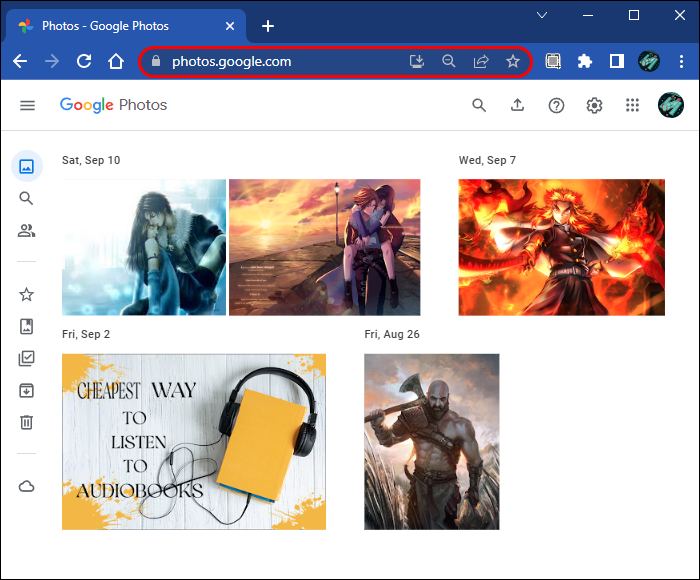Open Archive icon in sidebar
This screenshot has height=580, width=700.
[26, 390]
